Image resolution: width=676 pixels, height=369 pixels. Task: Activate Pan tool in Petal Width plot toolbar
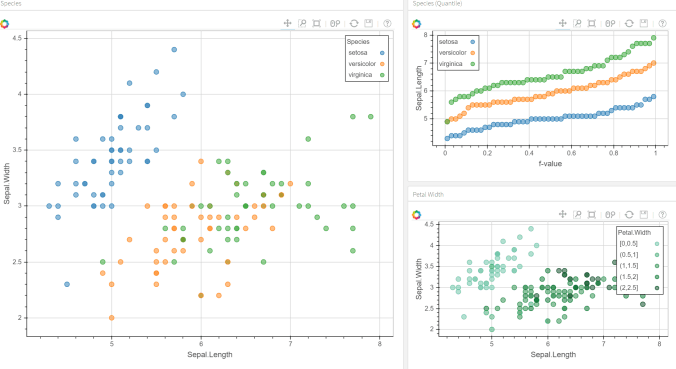563,214
